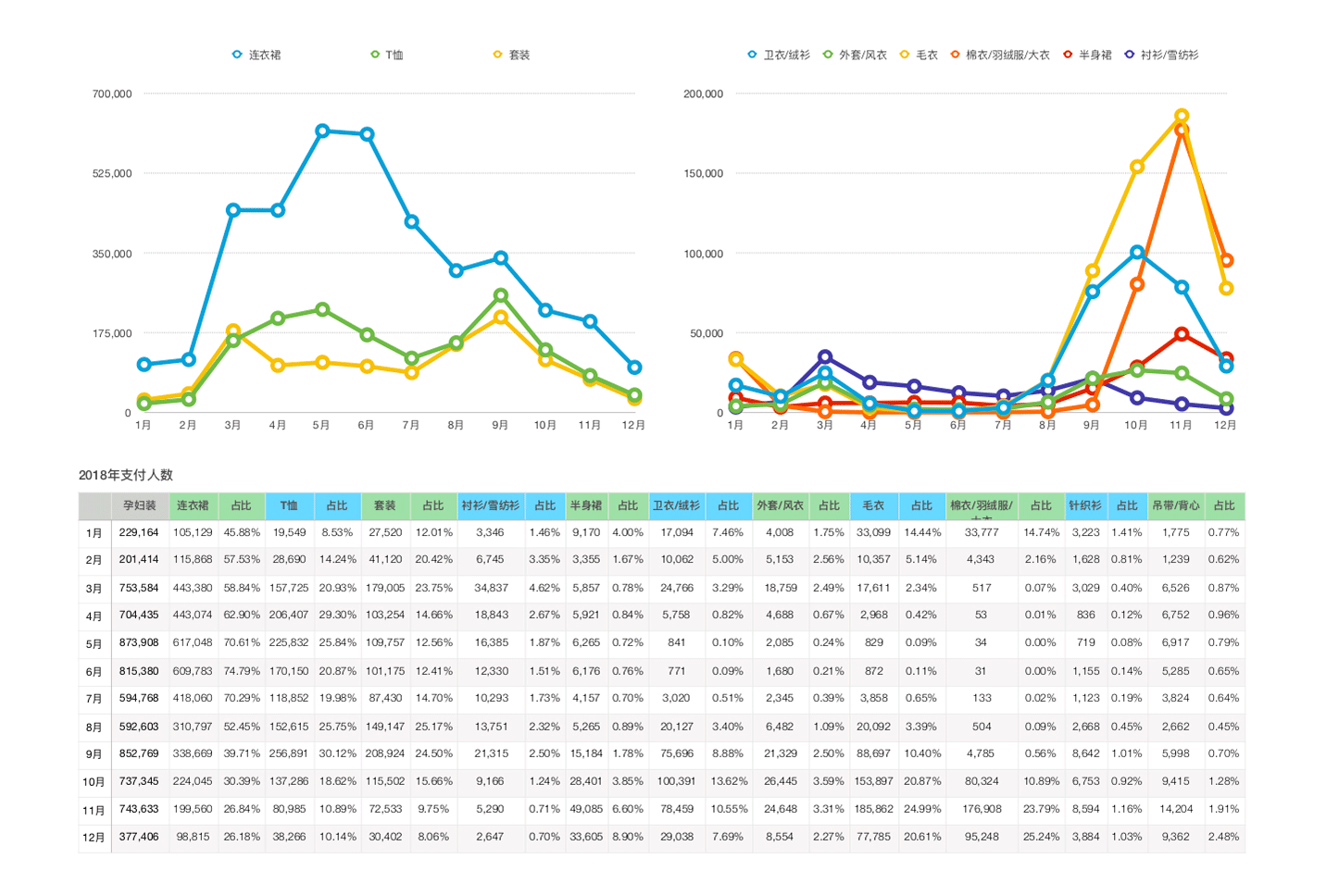1326x896 pixels.
Task: Select the 毛衣 peak data point at 11月
Action: 1182,117
